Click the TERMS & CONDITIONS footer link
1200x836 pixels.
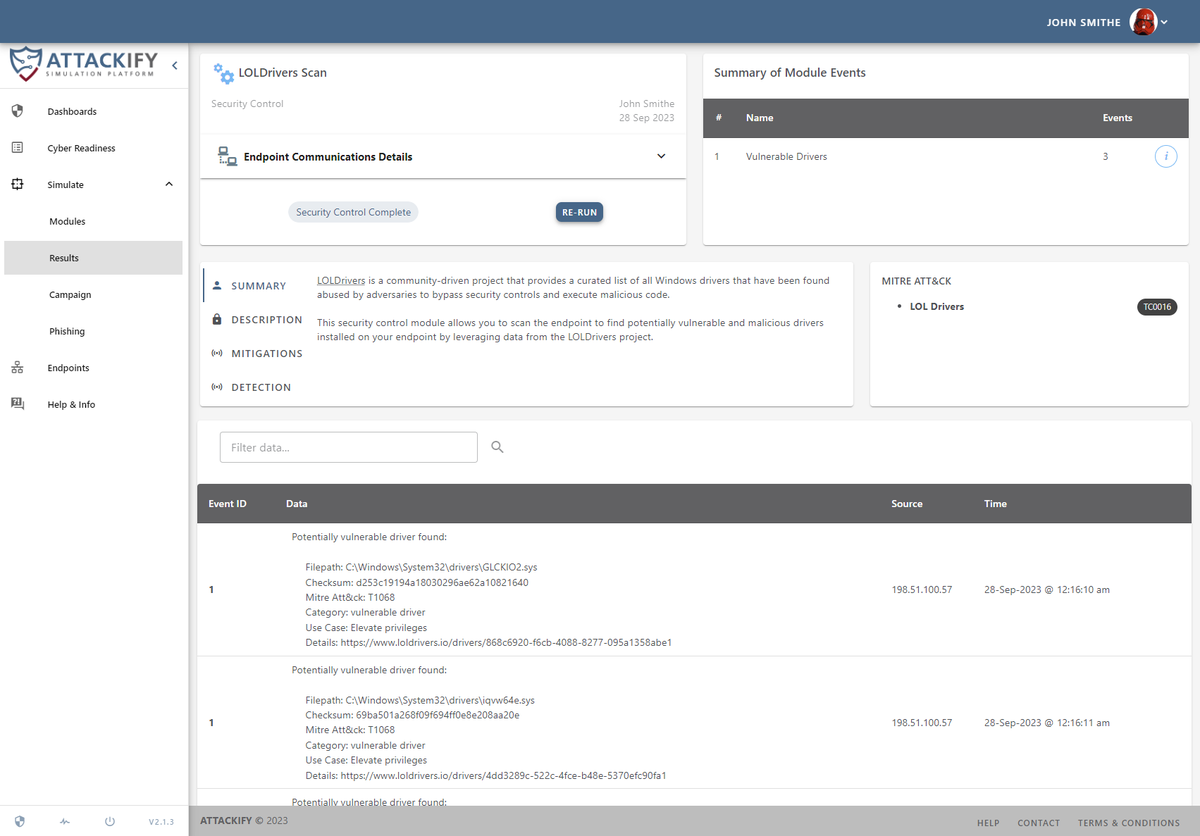pos(1129,823)
